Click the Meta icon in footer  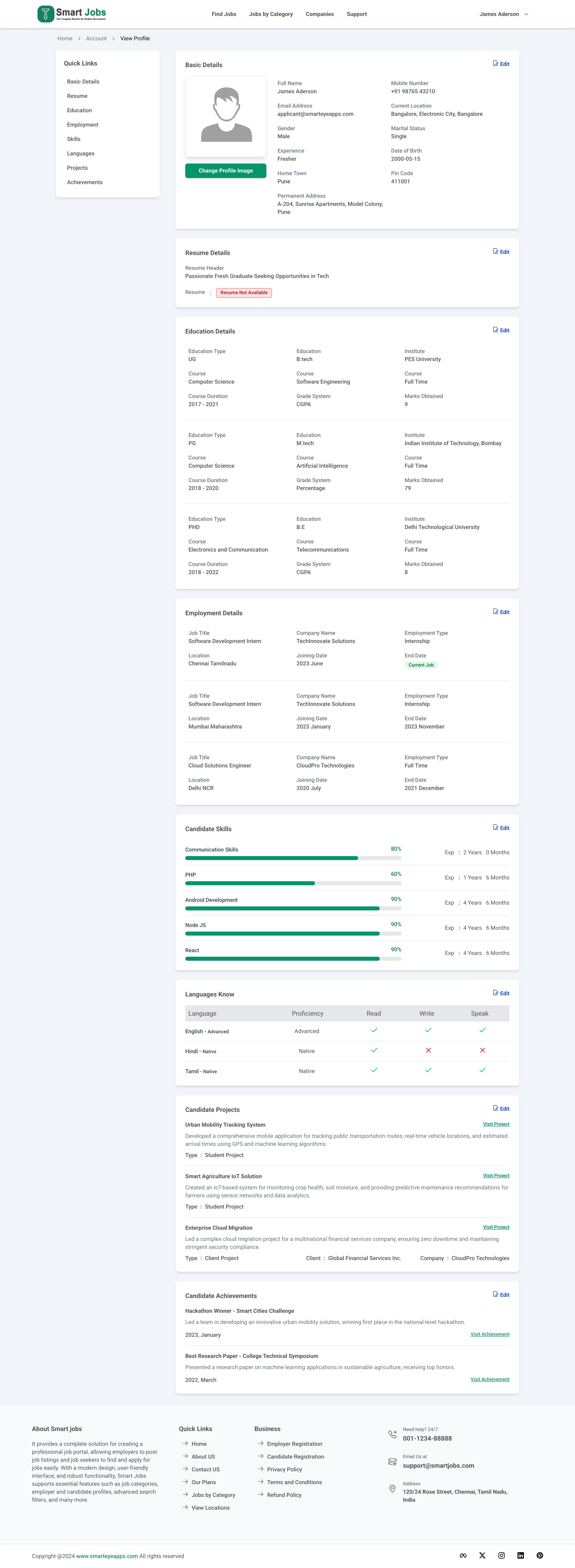[x=463, y=1555]
